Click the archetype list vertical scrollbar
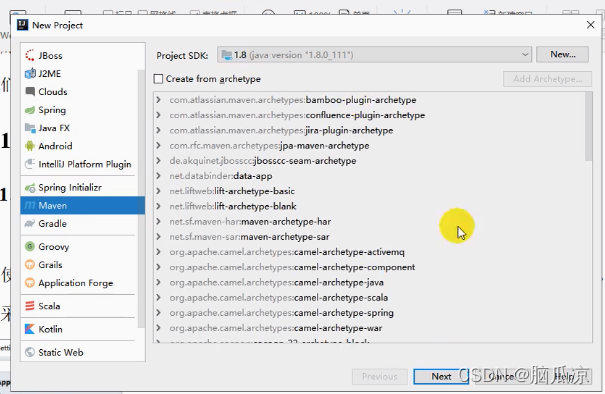Screen dimensions: 605x394 coord(588,127)
